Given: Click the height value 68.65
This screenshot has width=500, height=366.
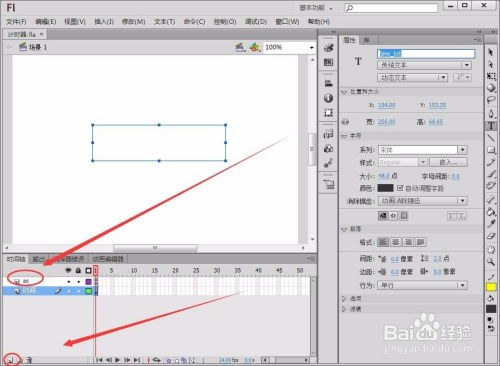Looking at the screenshot, I should [436, 122].
